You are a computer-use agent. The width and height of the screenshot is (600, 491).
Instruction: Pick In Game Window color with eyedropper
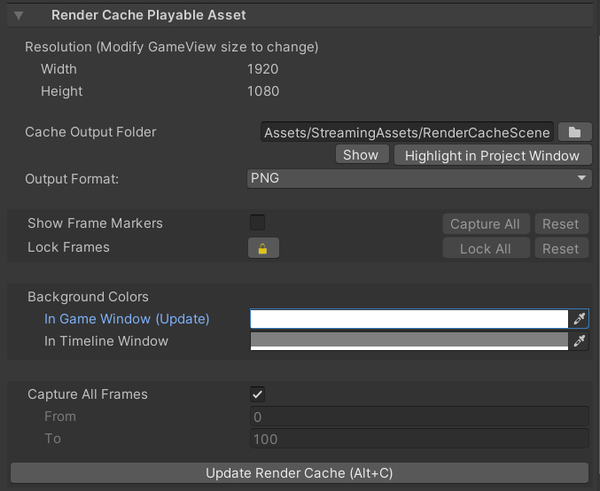pyautogui.click(x=579, y=319)
